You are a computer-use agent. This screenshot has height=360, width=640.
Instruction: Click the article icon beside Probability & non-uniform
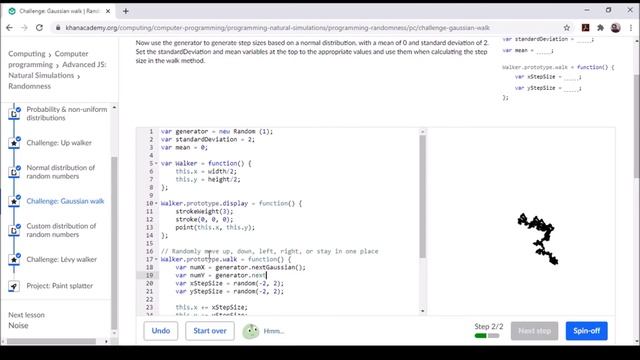(x=14, y=114)
